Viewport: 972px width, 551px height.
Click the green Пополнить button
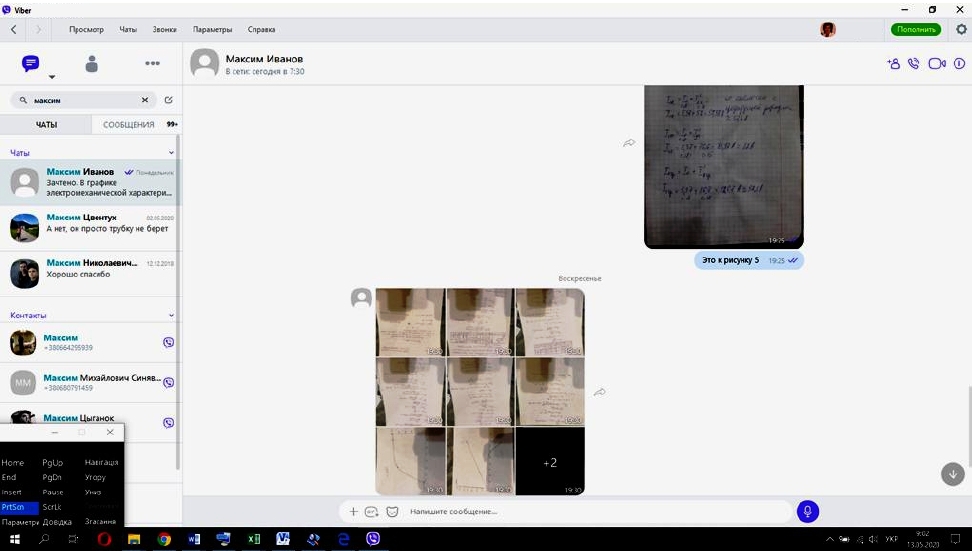click(915, 29)
